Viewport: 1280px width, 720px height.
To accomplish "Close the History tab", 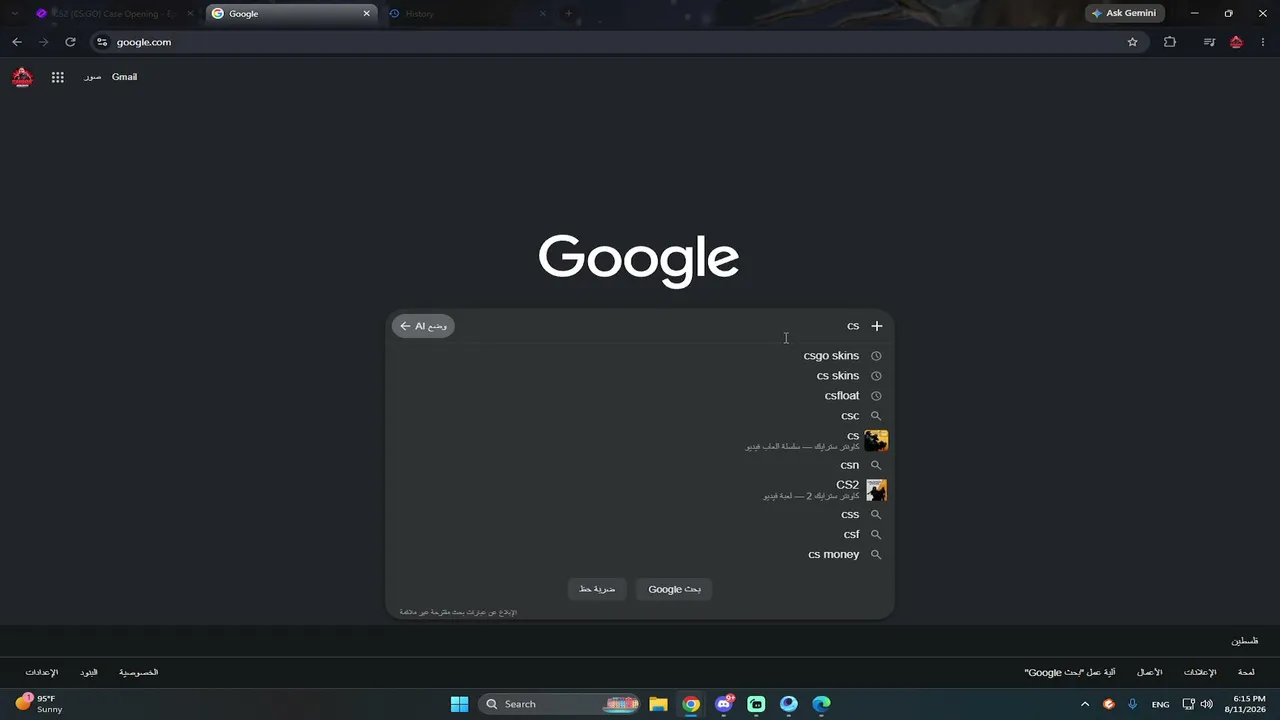I will pos(543,14).
